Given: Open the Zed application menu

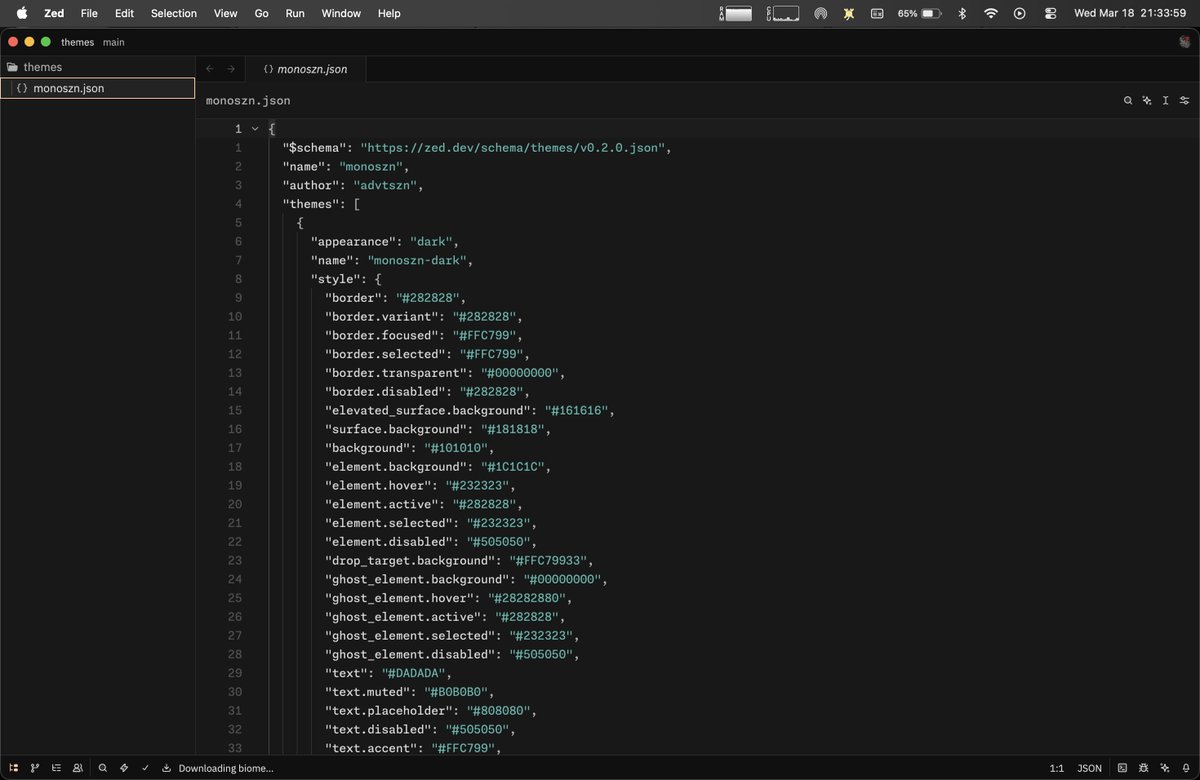Looking at the screenshot, I should pos(54,13).
